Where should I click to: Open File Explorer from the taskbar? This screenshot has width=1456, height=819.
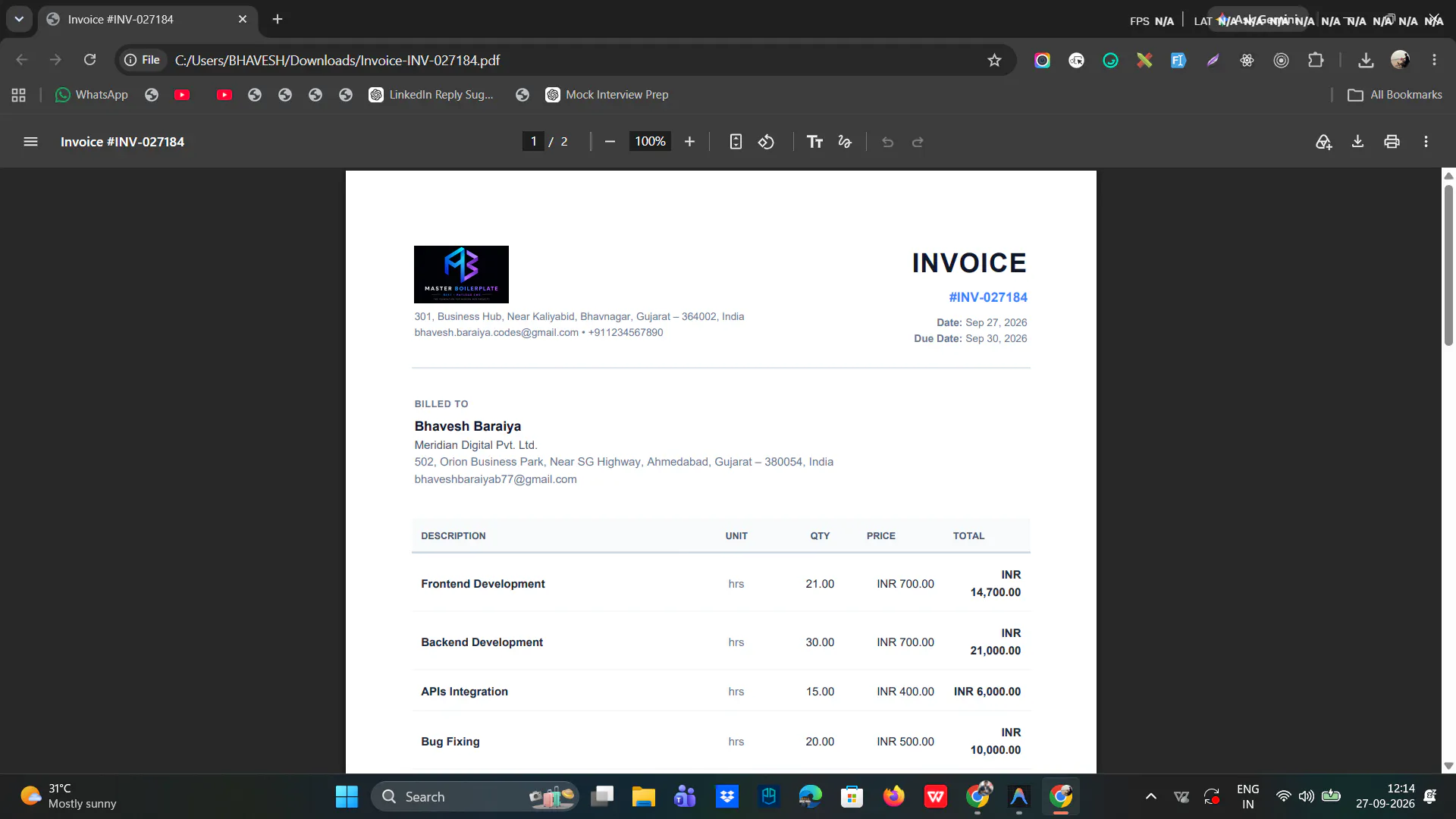coord(644,796)
